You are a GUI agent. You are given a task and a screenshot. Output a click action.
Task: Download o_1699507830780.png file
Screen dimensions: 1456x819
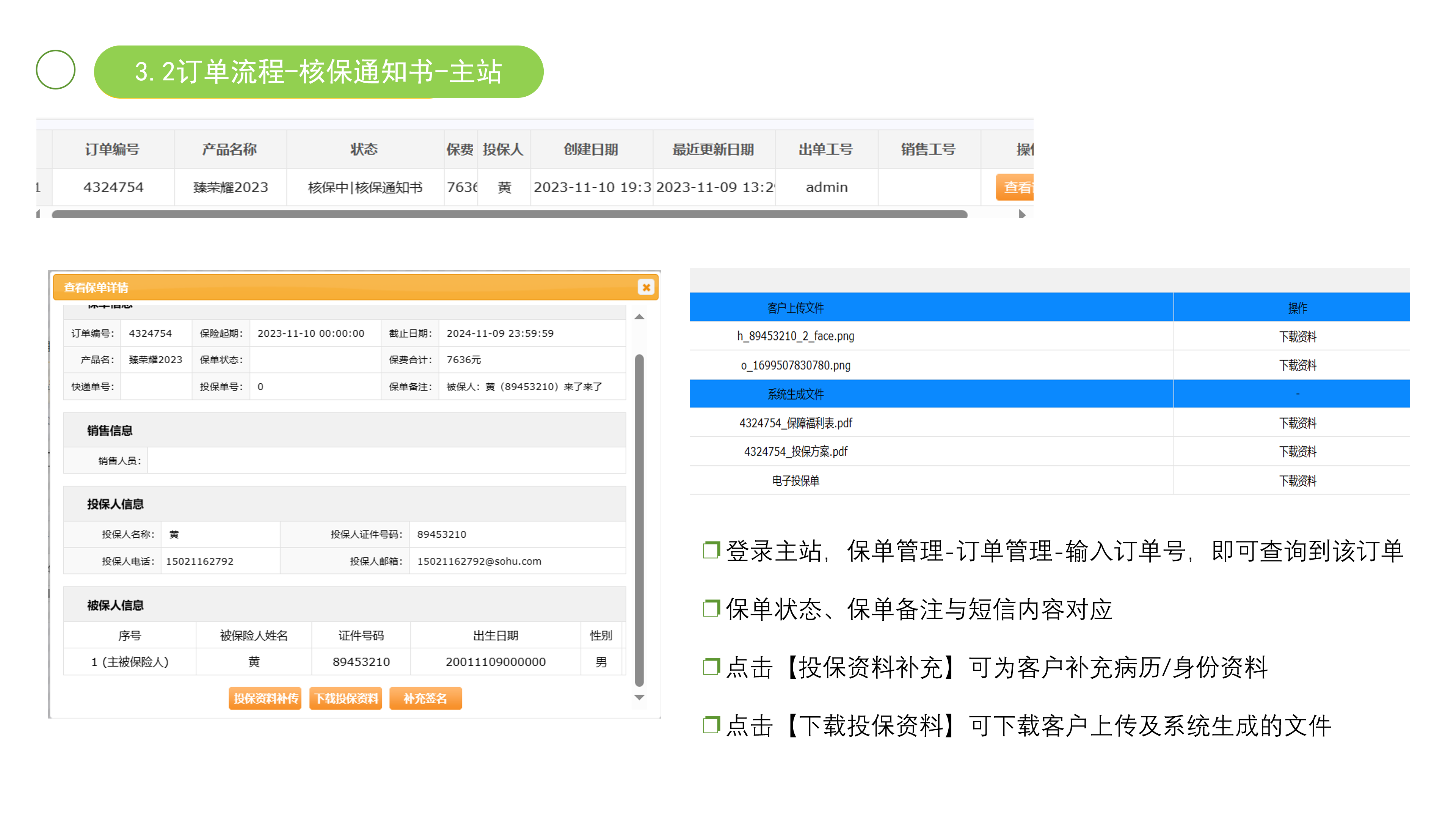[x=1297, y=365]
